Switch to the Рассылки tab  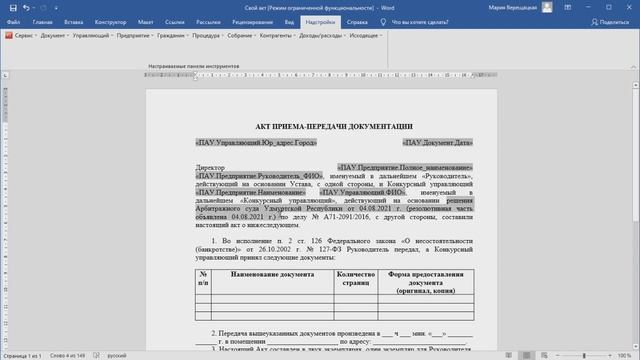point(208,22)
